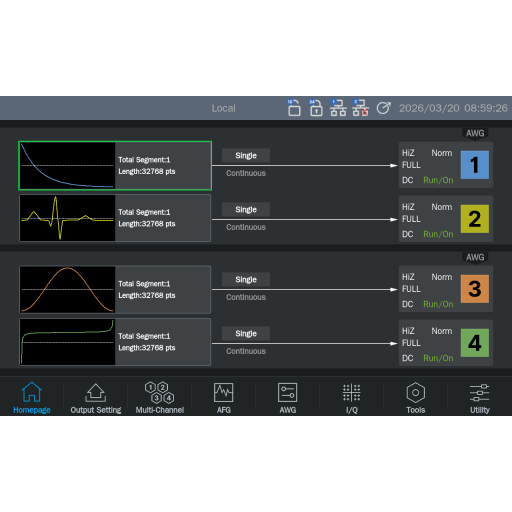
Task: Click the disconnected network icon with red X
Action: [360, 108]
